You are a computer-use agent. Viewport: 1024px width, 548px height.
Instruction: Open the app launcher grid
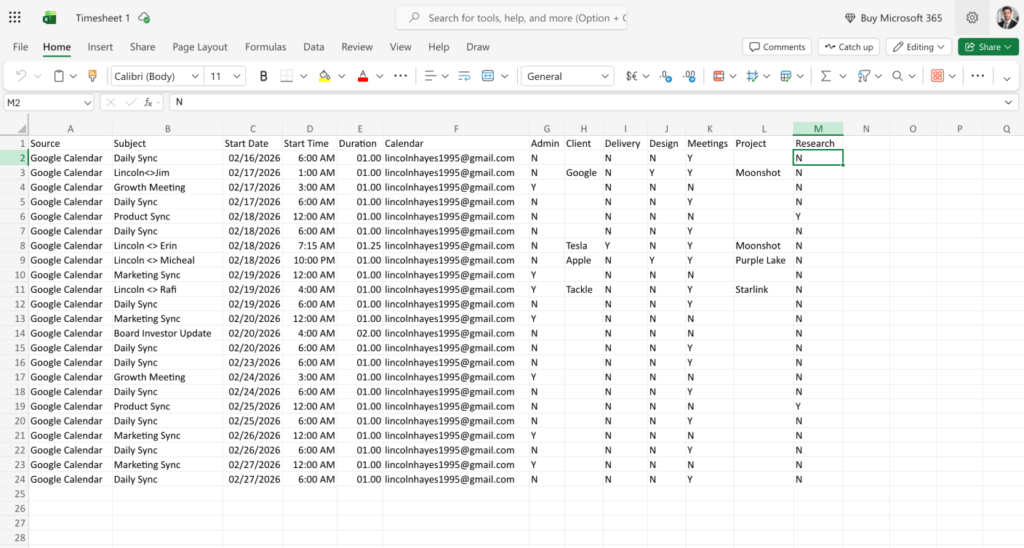tap(14, 18)
